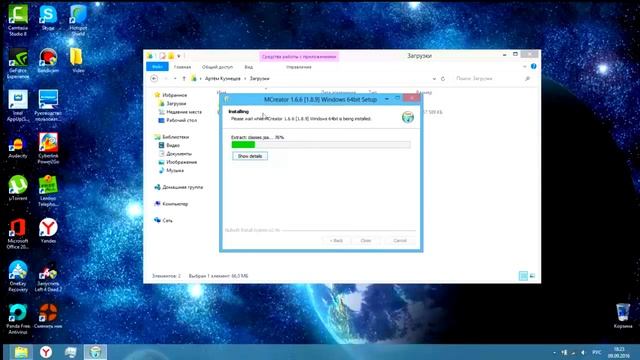Image resolution: width=640 pixels, height=360 pixels.
Task: Expand the Explorer ribbon chevron
Action: coord(524,67)
